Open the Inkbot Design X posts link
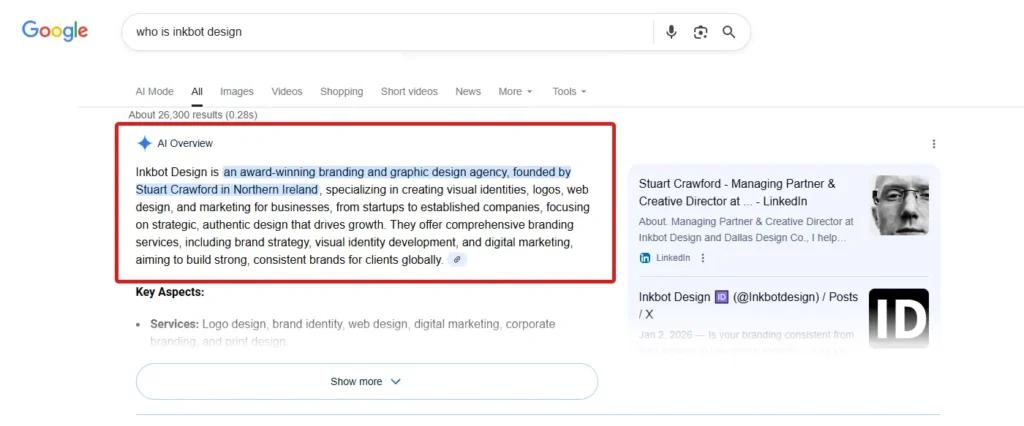This screenshot has width=1024, height=426. 748,304
